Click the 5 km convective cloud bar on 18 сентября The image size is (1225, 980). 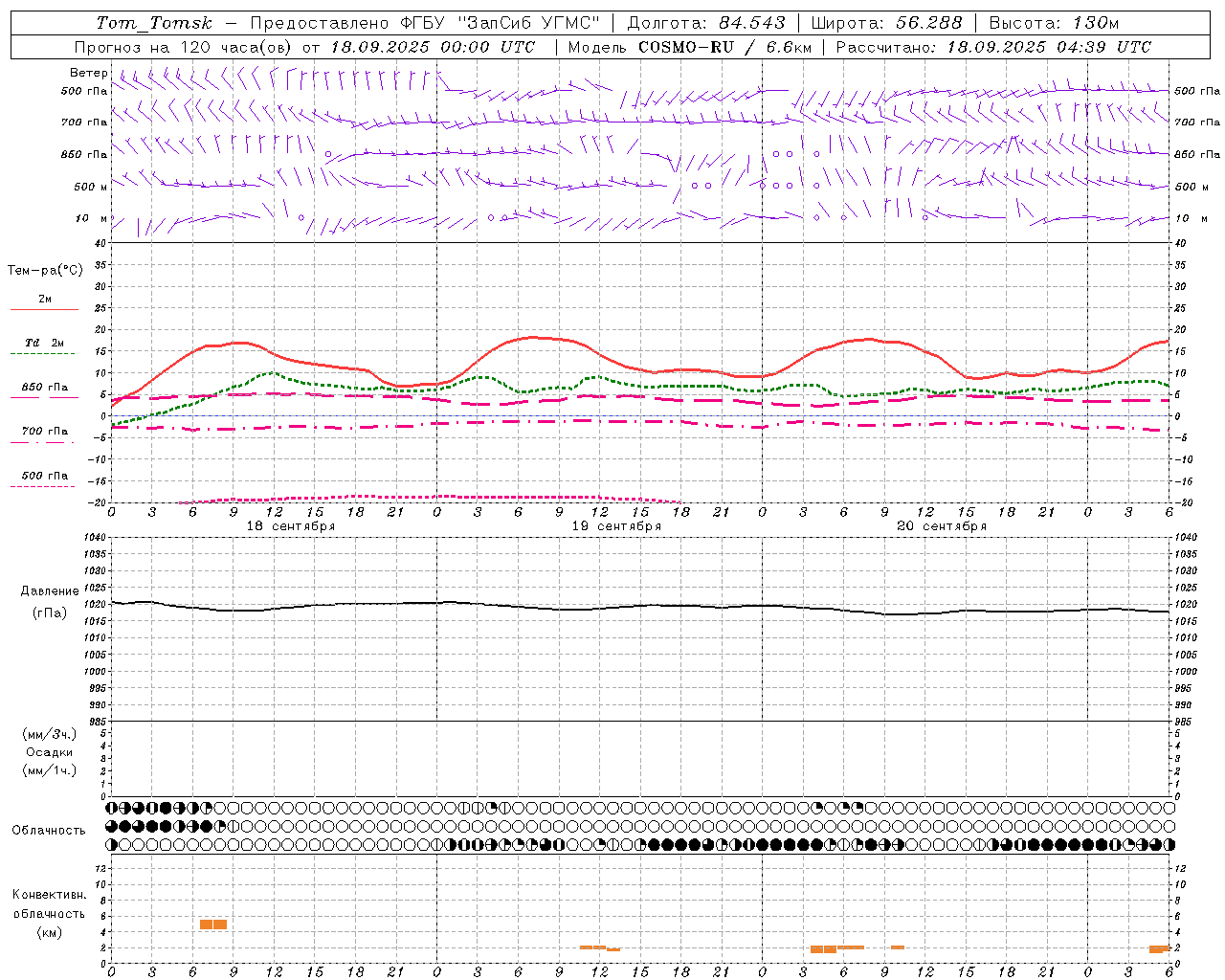[213, 924]
